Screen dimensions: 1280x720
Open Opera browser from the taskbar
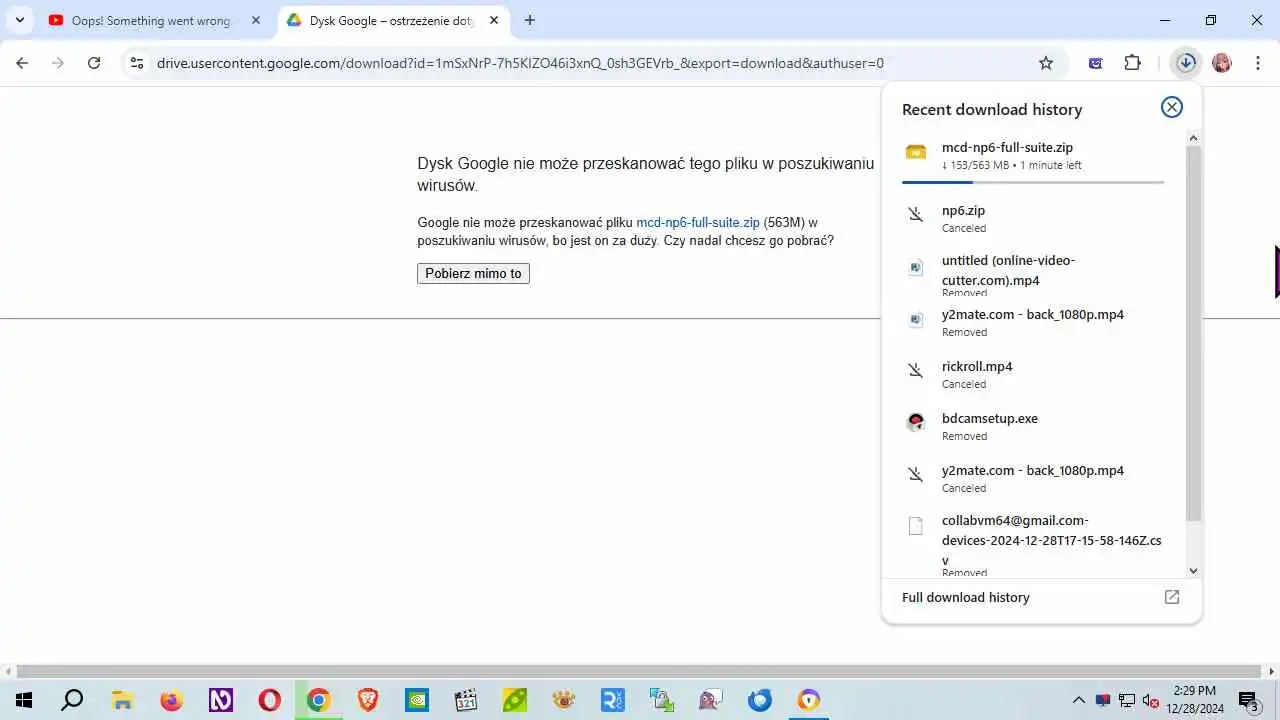(269, 700)
